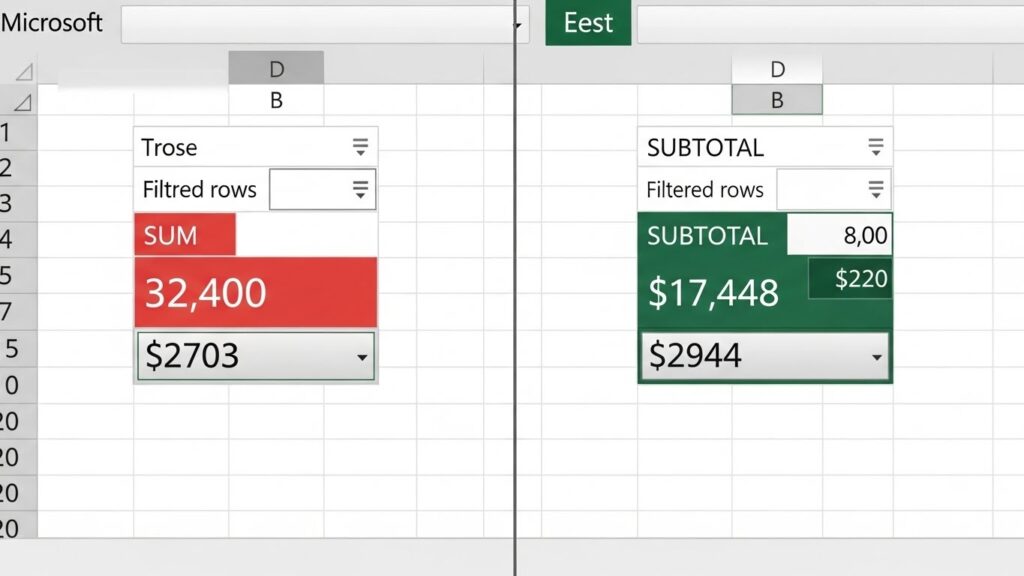Viewport: 1024px width, 576px height.
Task: Select column header D in the left pane
Action: pos(276,69)
